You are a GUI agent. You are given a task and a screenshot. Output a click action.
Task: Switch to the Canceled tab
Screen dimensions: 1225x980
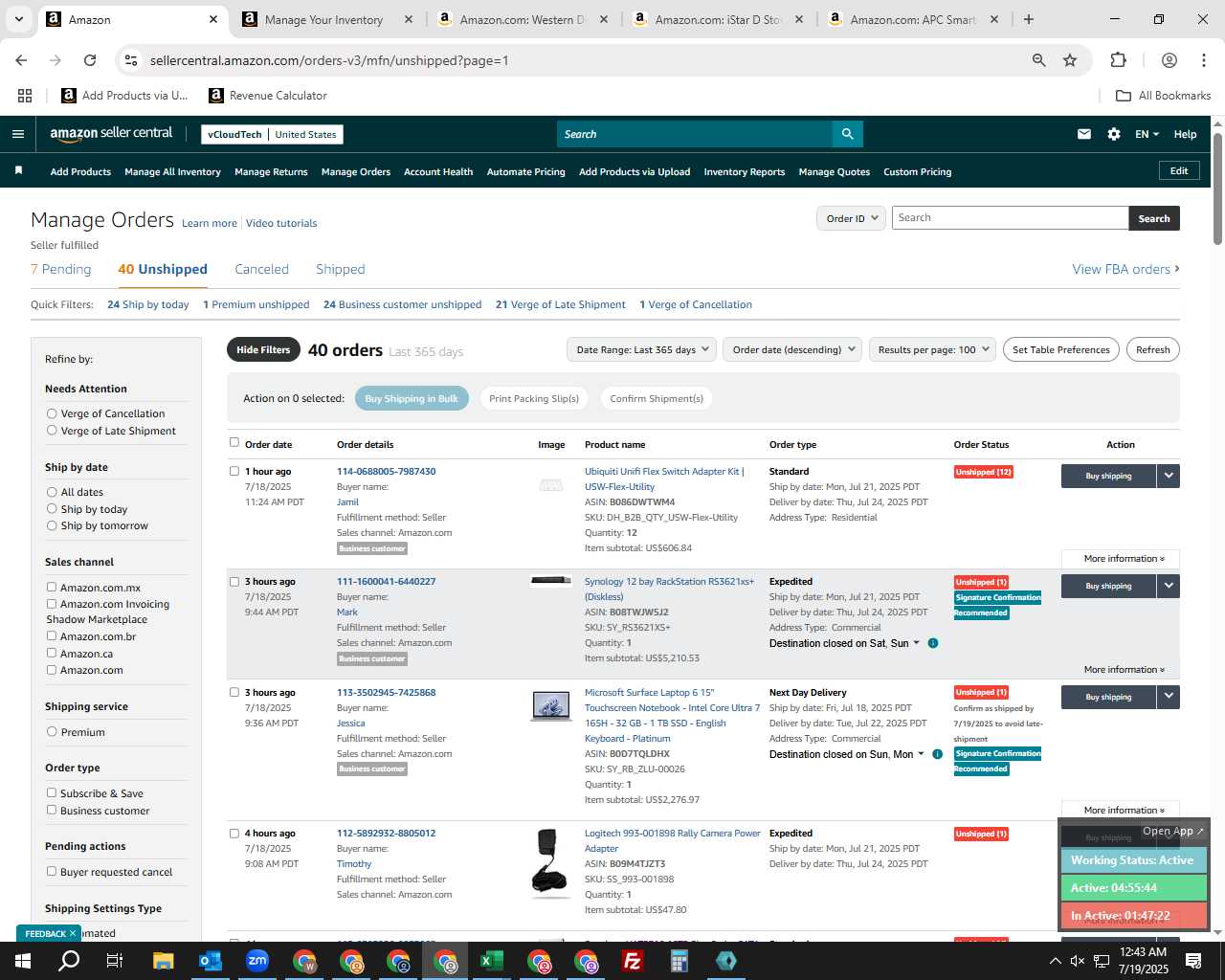click(x=261, y=269)
